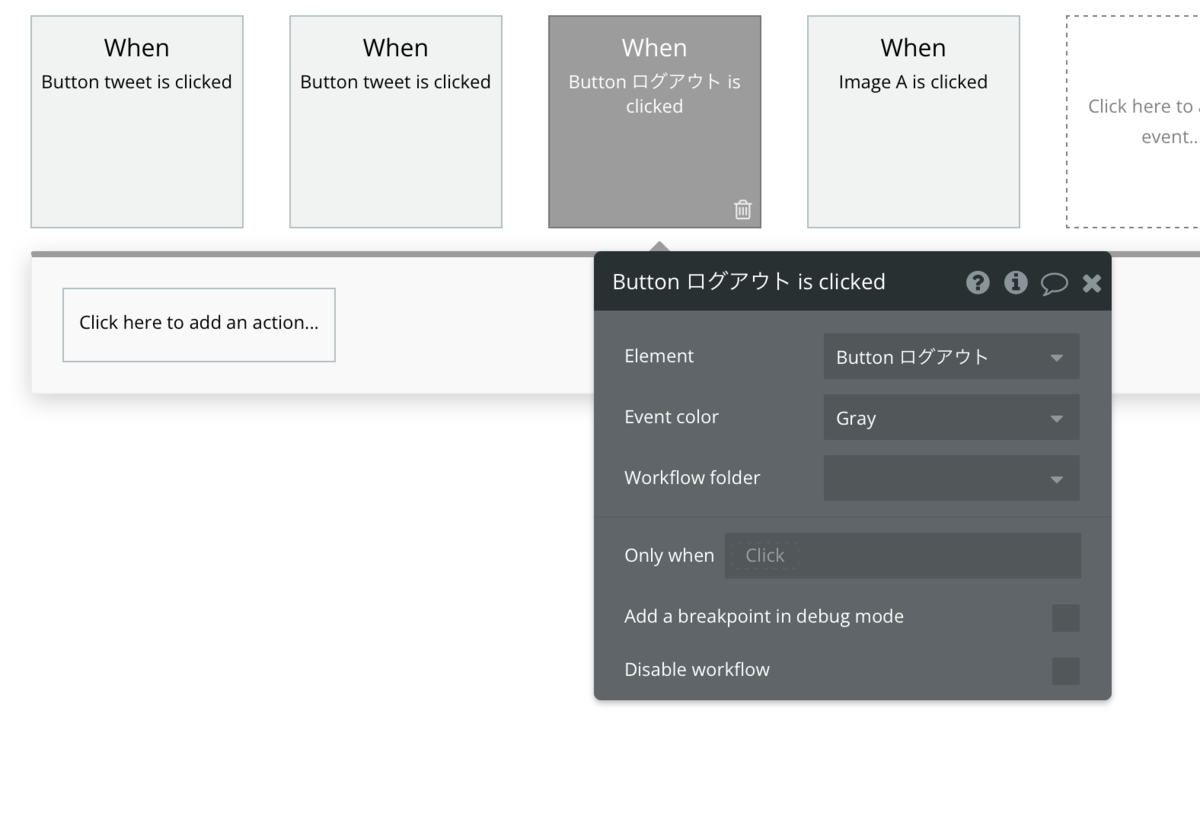
Task: Expand the Event color dropdown
Action: tap(950, 418)
